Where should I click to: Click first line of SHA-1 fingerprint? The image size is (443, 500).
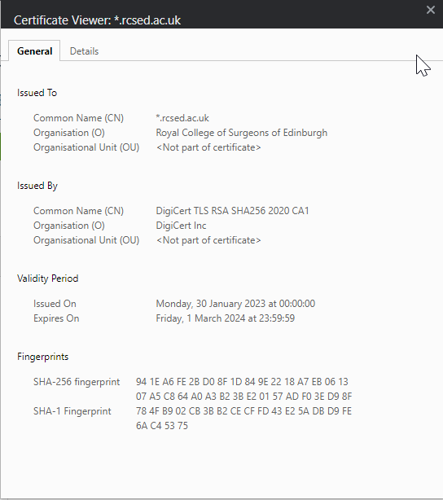coord(244,411)
